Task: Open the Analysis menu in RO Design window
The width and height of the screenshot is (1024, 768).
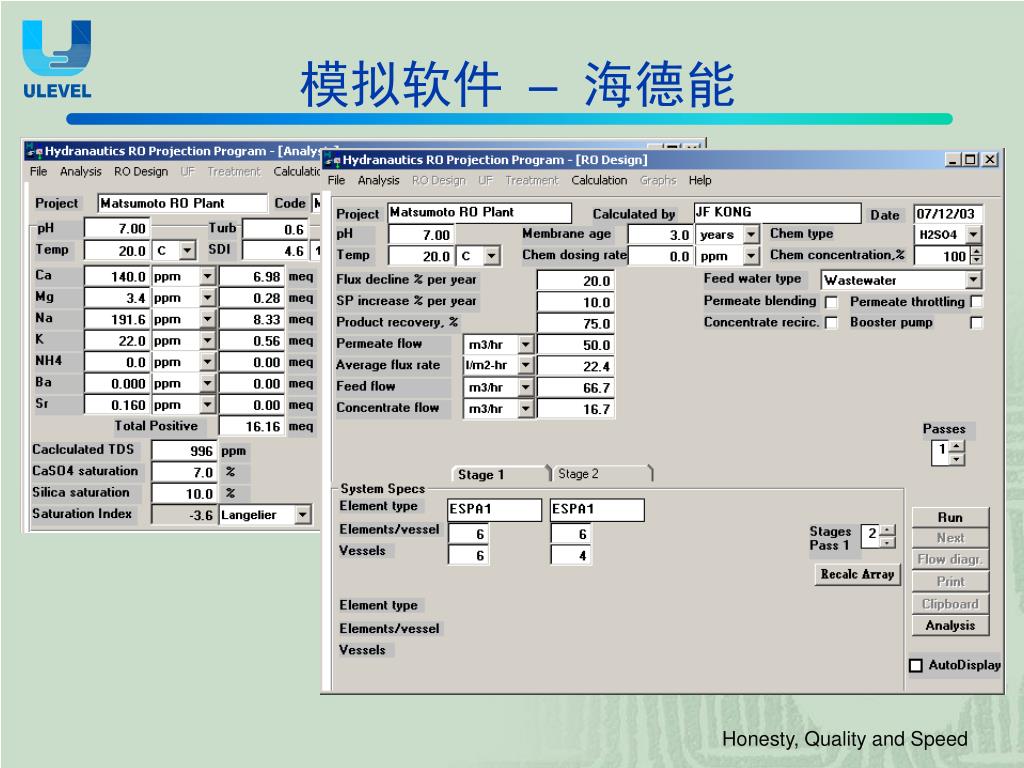Action: tap(378, 180)
